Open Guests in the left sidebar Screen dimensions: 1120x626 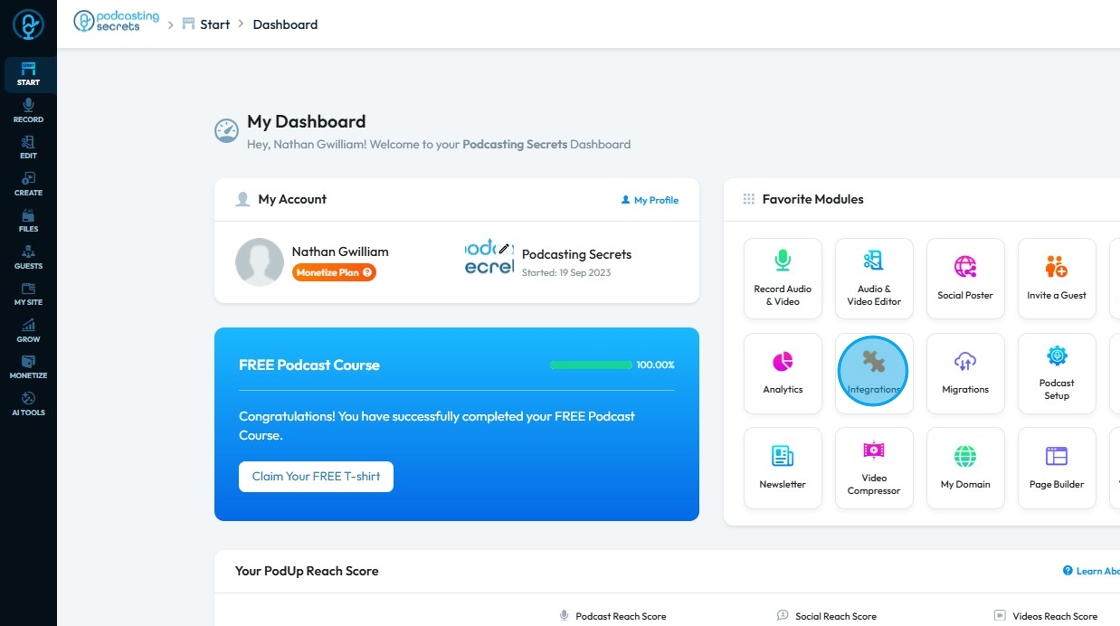pos(28,257)
